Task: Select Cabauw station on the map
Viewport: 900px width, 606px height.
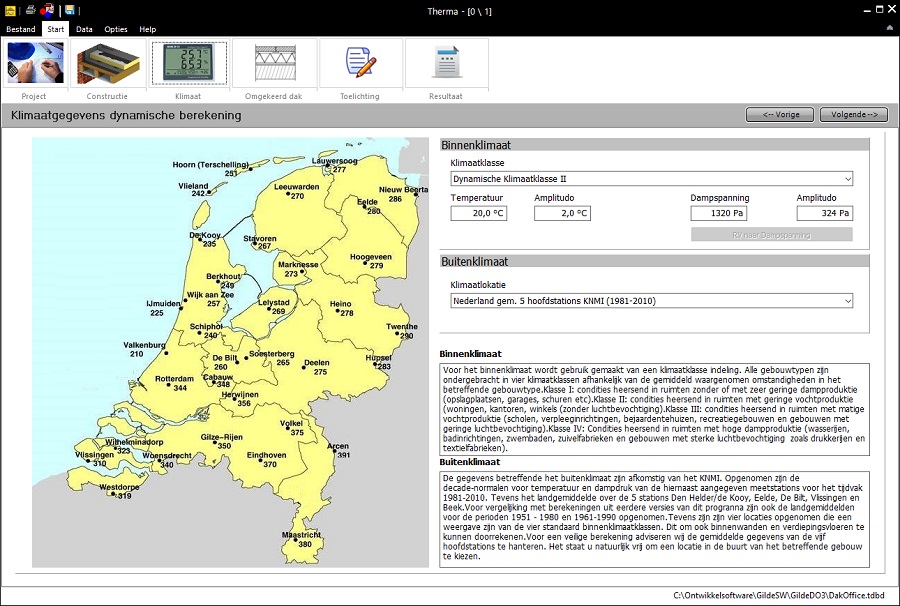Action: click(x=218, y=380)
